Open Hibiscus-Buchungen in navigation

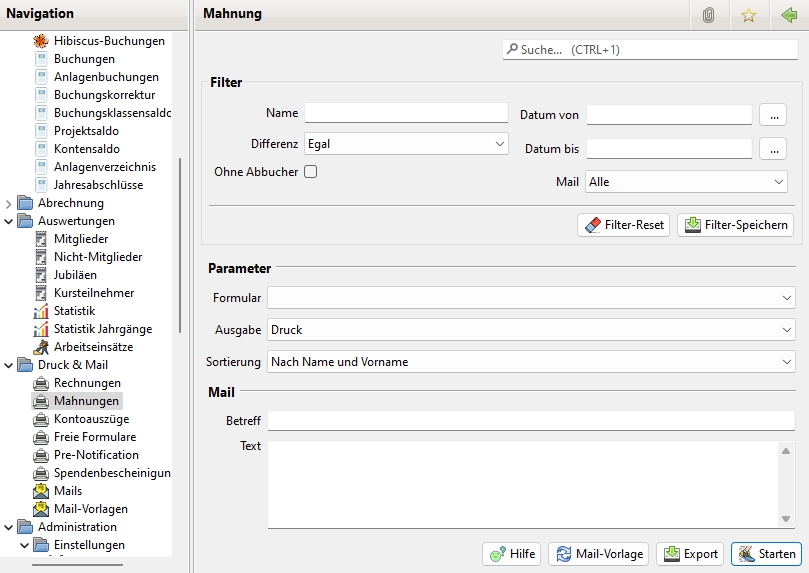108,41
